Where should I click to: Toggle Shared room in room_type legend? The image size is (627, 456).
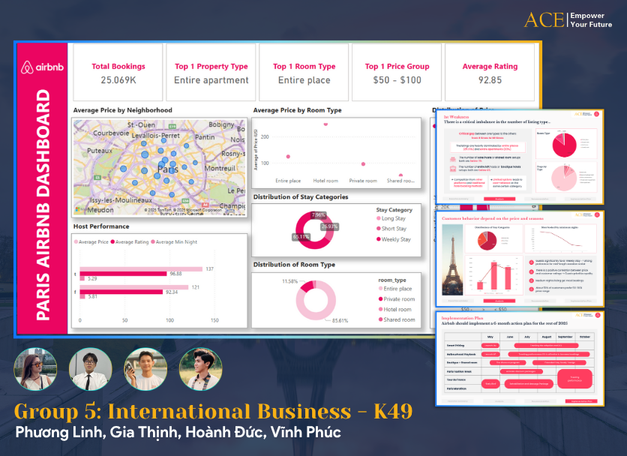[x=400, y=320]
